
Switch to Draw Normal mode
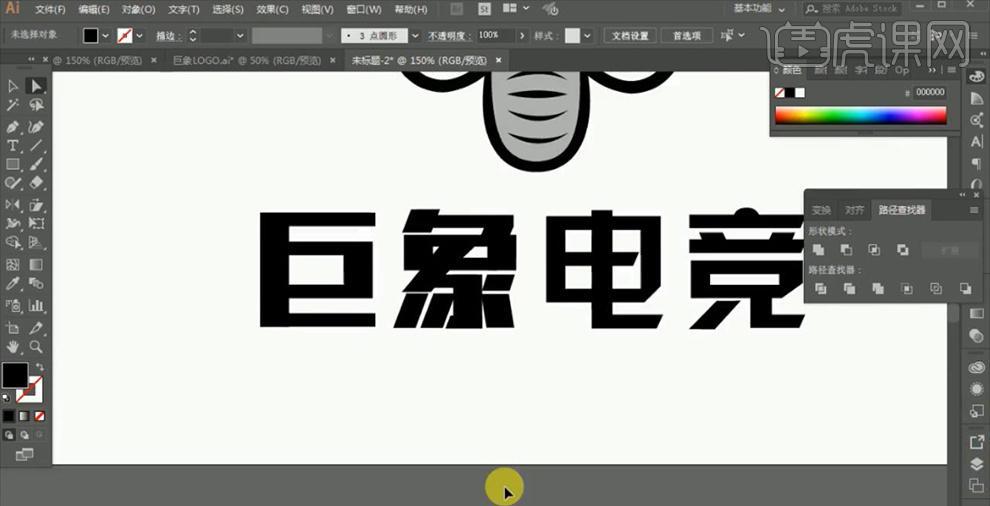pyautogui.click(x=9, y=435)
